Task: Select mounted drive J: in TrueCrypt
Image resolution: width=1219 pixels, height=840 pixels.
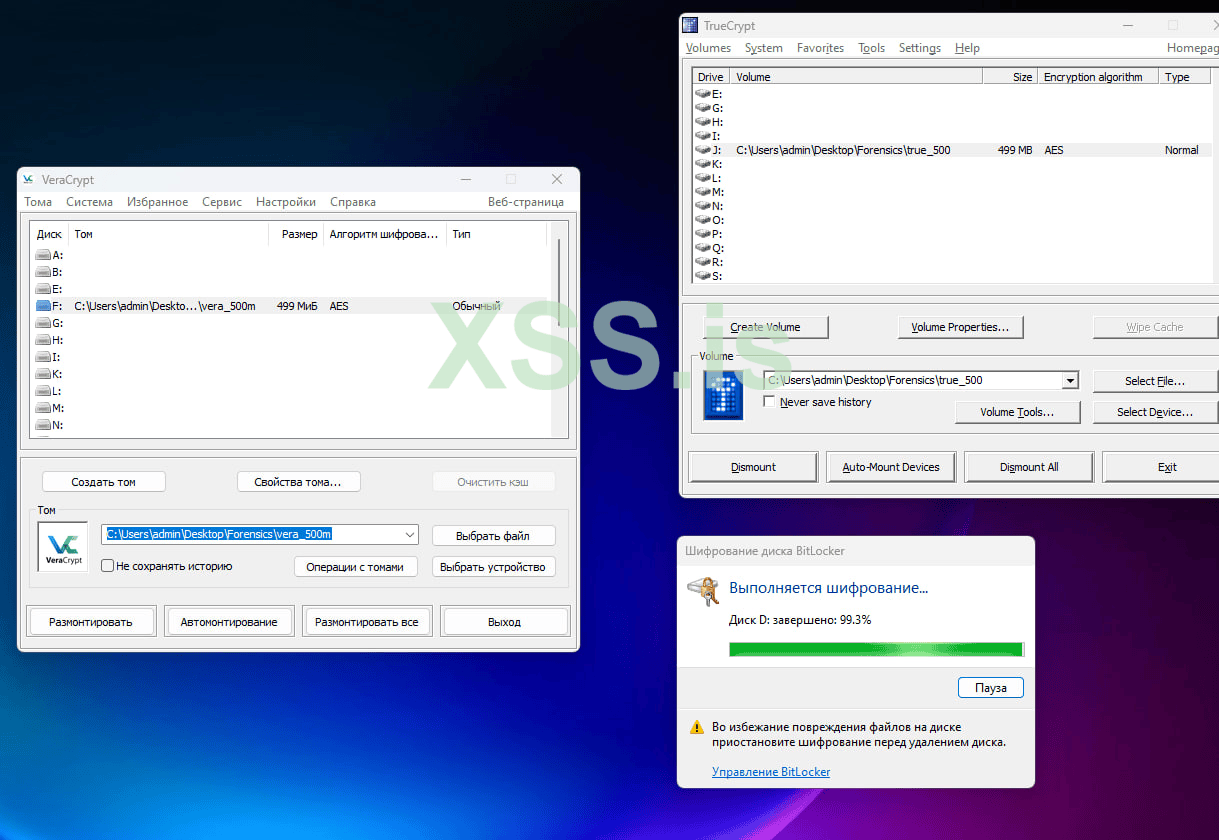Action: point(952,150)
